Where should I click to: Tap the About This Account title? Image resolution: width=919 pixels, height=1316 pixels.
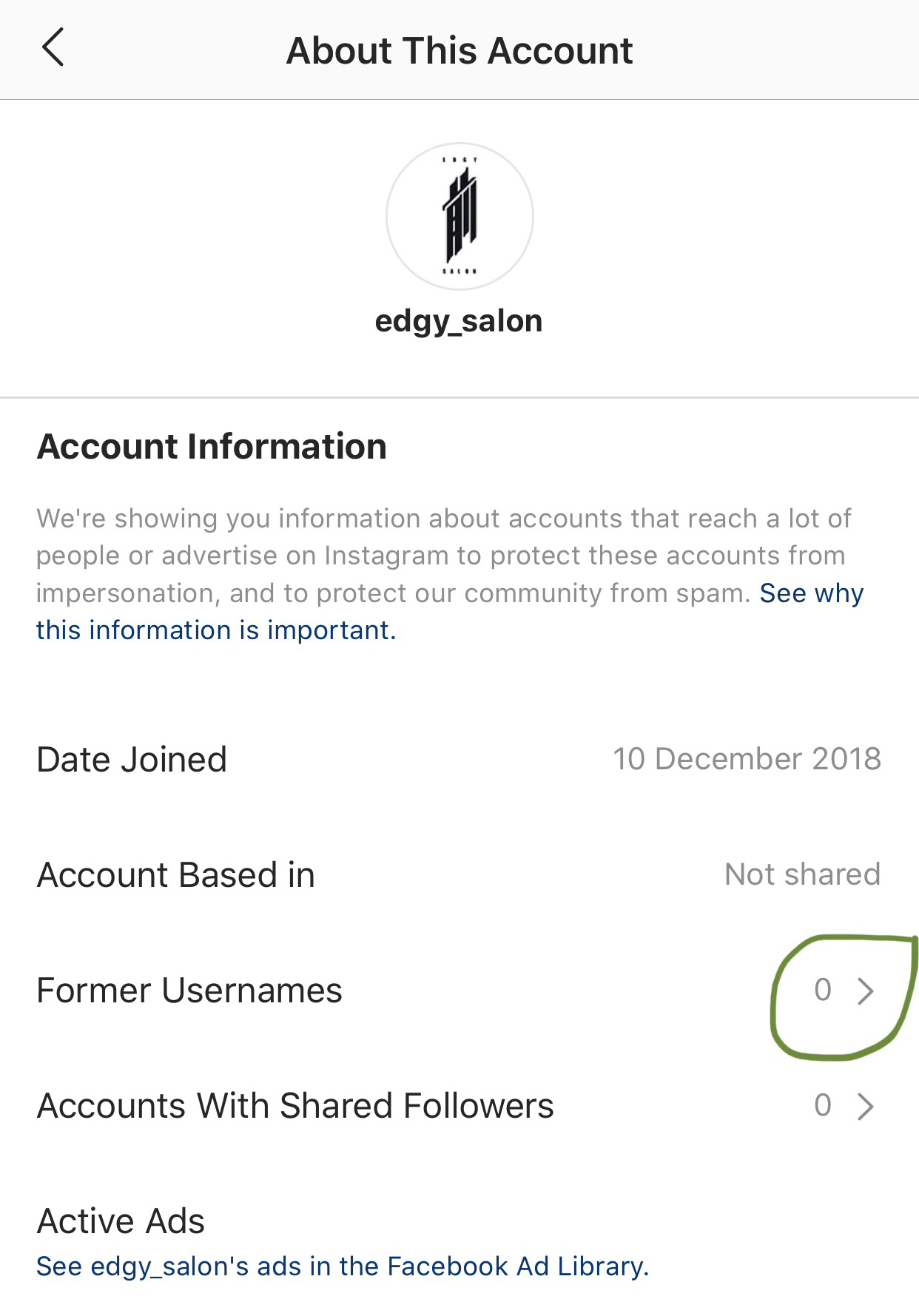pyautogui.click(x=459, y=50)
